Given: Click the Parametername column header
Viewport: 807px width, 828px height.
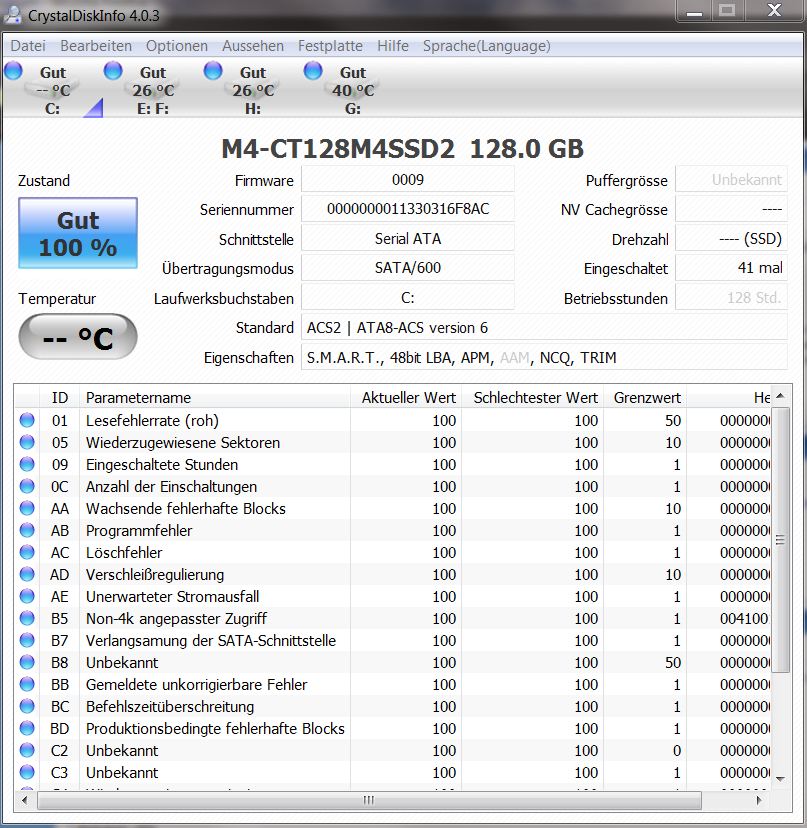Looking at the screenshot, I should click(214, 397).
